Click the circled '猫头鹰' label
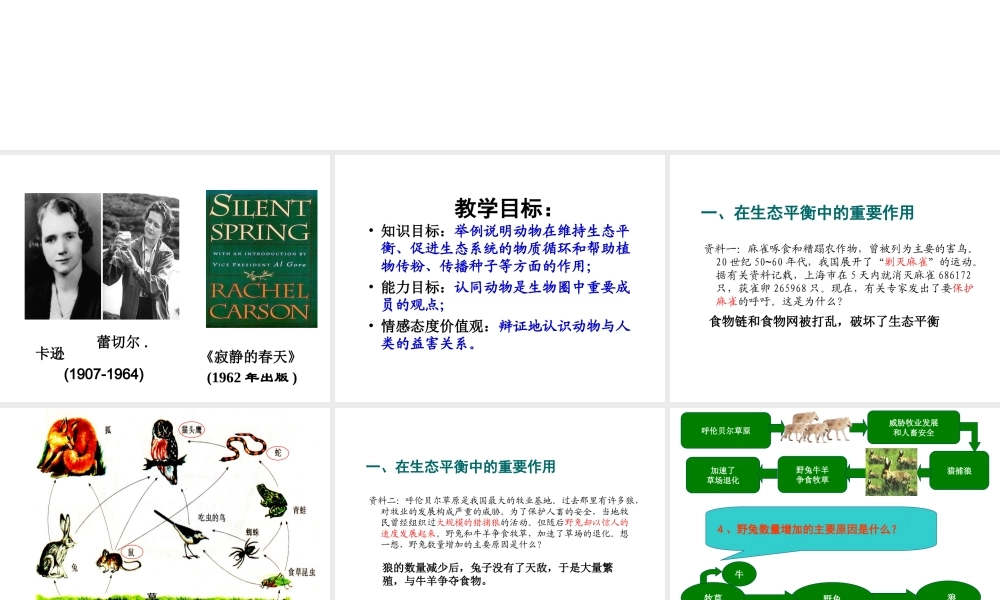The height and width of the screenshot is (600, 1000). pos(191,430)
